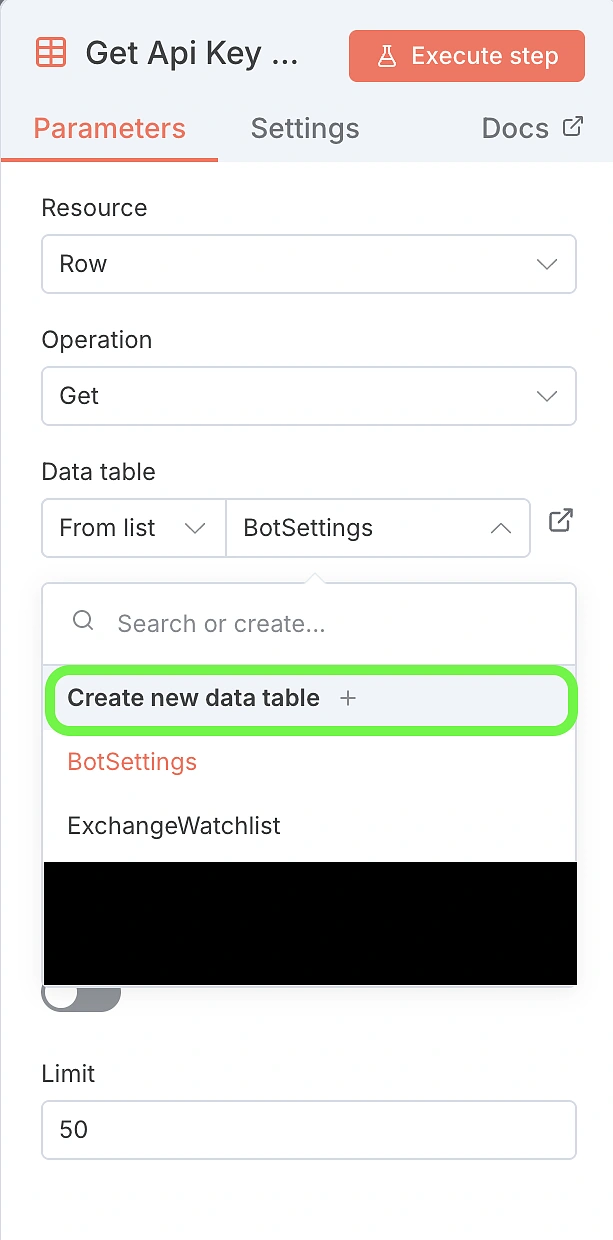Open the Settings tab

point(304,129)
